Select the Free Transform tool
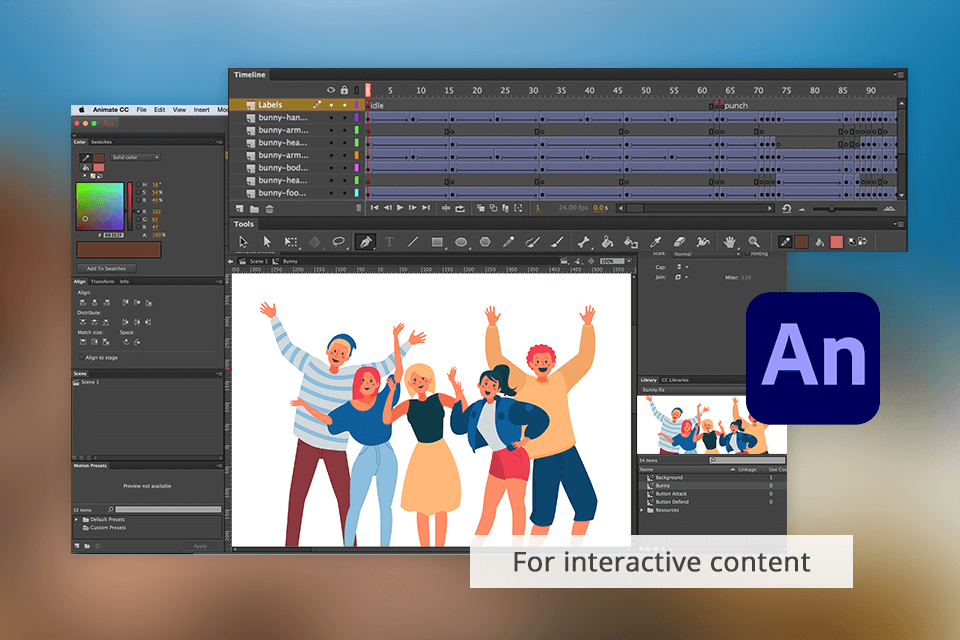This screenshot has width=960, height=640. click(x=291, y=242)
